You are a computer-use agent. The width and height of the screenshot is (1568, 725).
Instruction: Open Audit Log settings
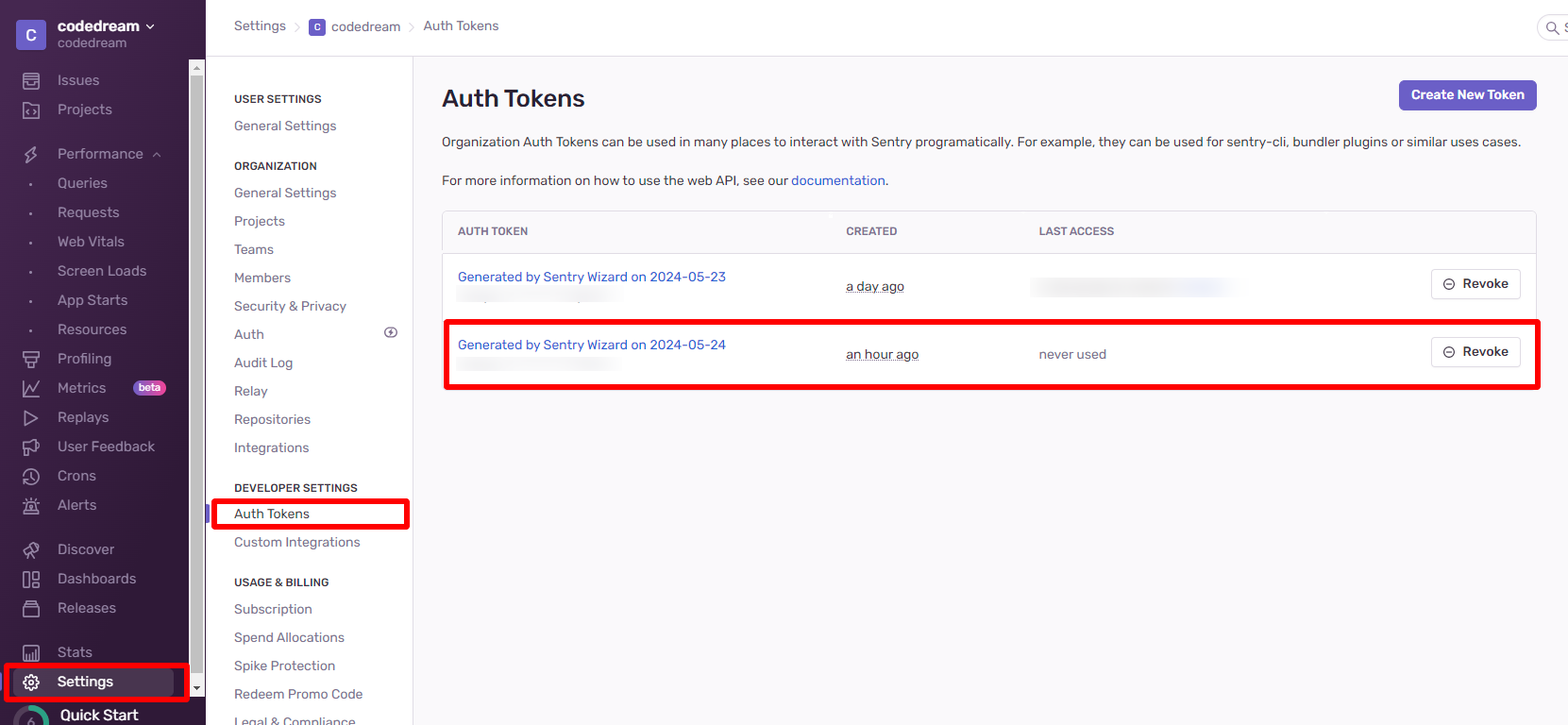tap(263, 362)
